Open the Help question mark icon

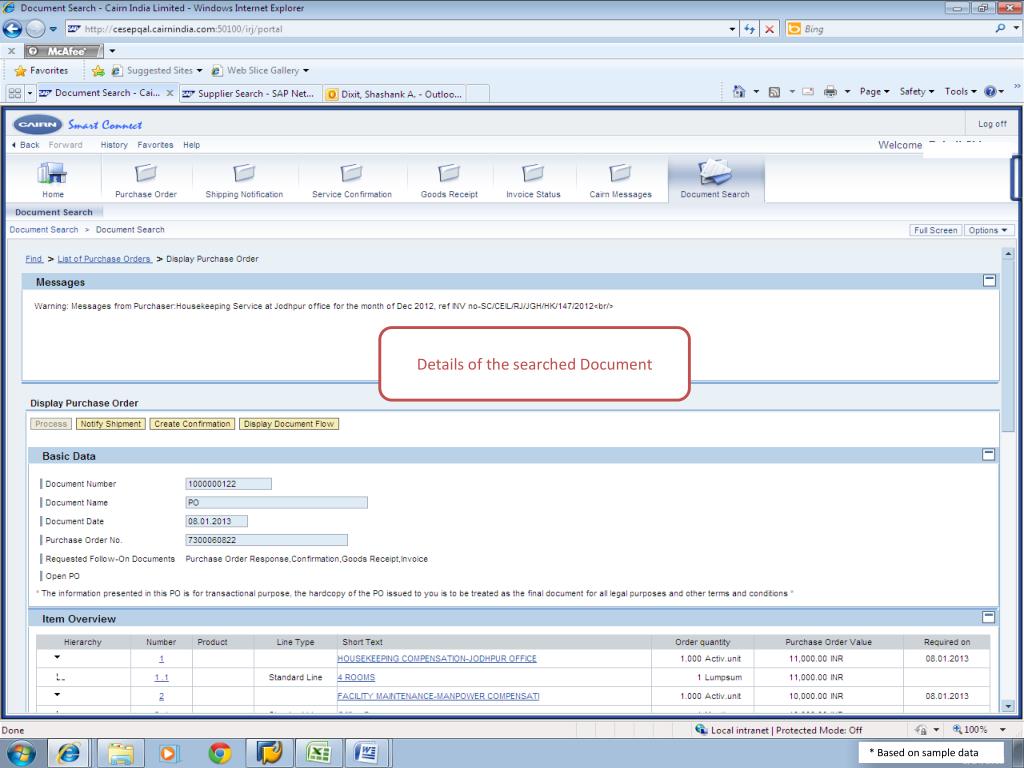click(x=990, y=91)
